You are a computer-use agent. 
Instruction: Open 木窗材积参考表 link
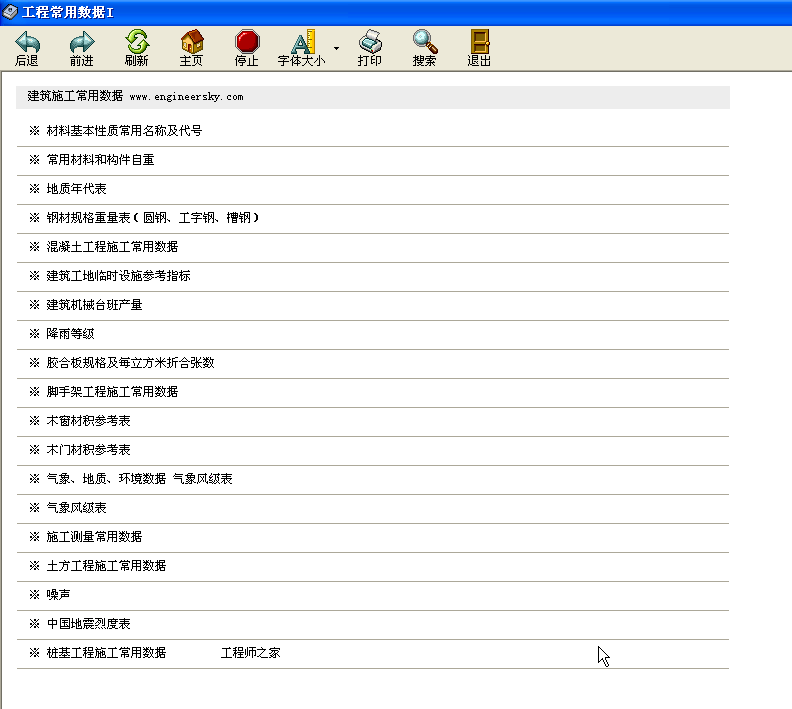coord(88,421)
